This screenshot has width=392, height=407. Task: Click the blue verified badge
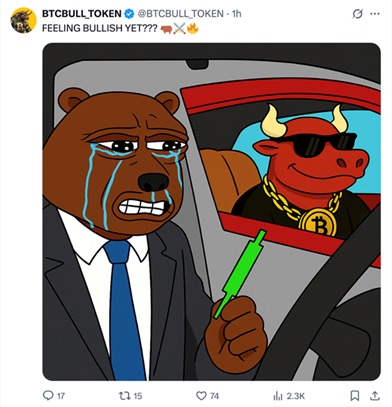(x=129, y=14)
